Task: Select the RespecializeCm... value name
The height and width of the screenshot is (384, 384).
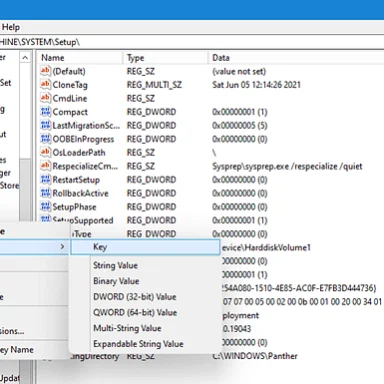Action: pyautogui.click(x=85, y=166)
